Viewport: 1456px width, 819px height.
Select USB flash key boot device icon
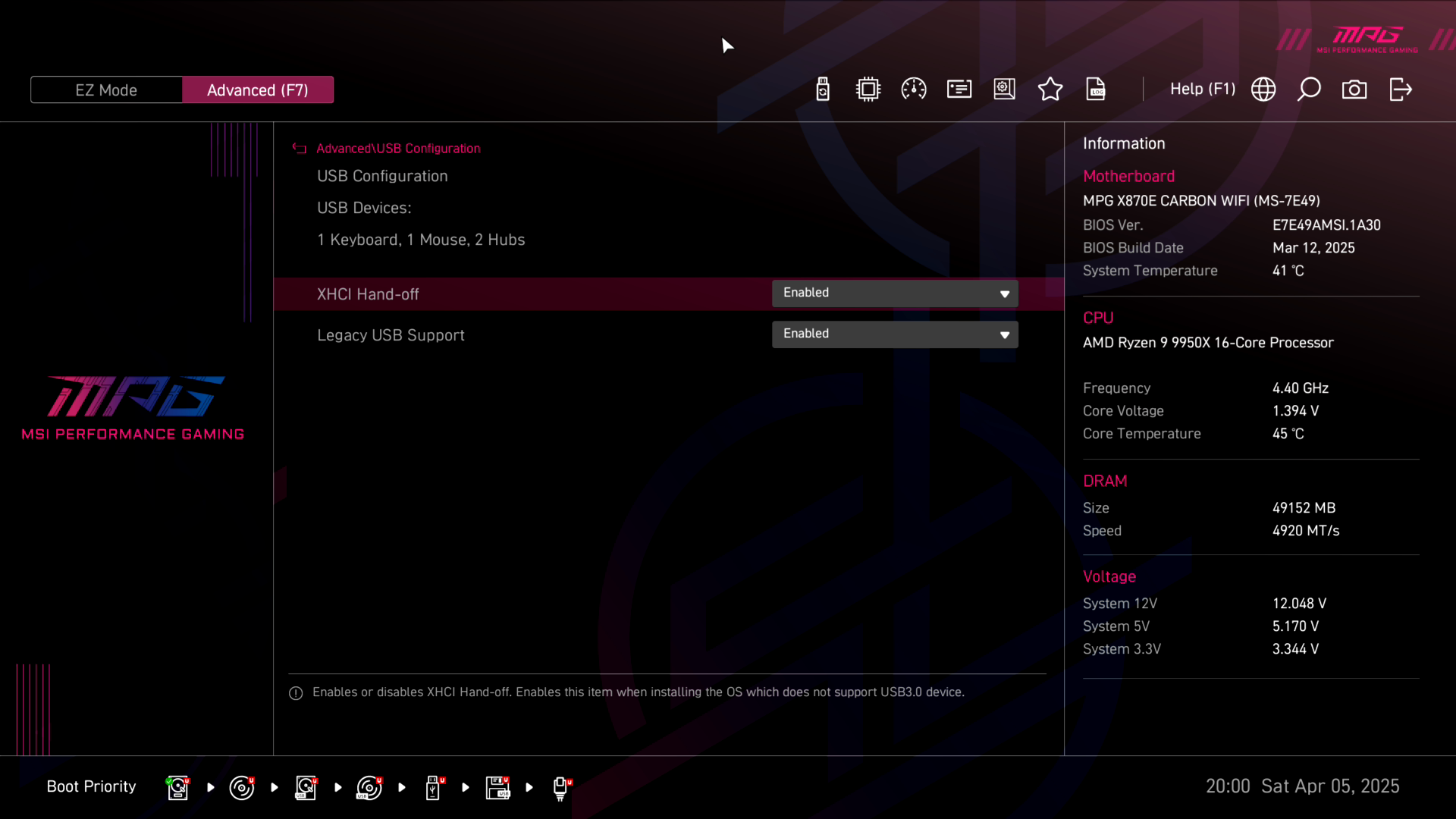(x=433, y=788)
